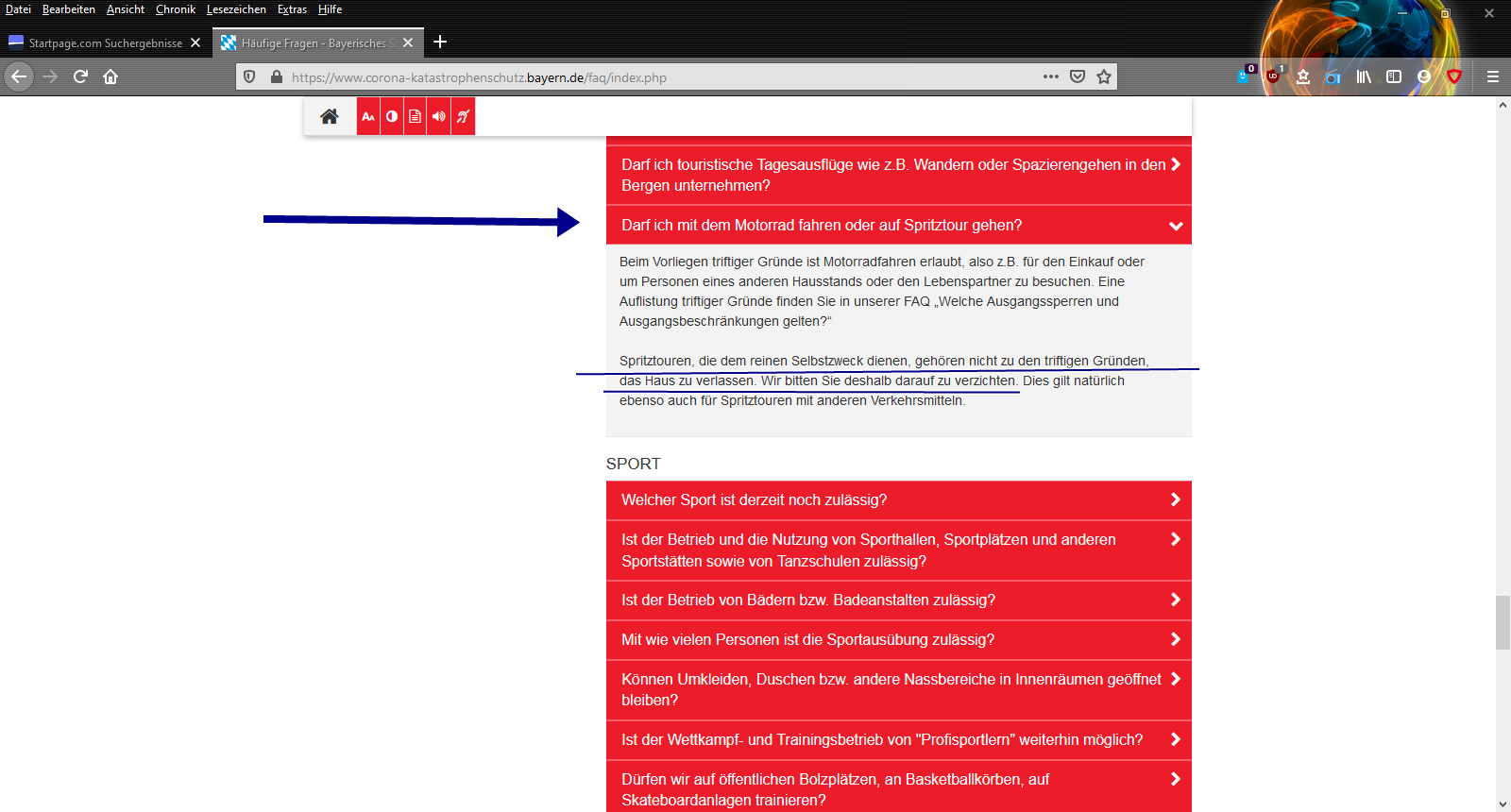Bookmark this page with the star
Viewport: 1511px width, 812px height.
[x=1104, y=76]
